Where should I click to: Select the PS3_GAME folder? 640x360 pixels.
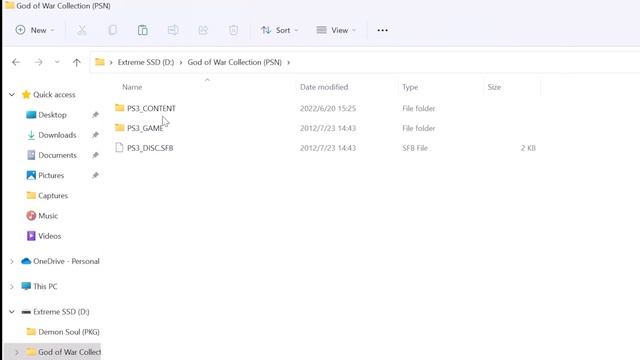point(145,128)
